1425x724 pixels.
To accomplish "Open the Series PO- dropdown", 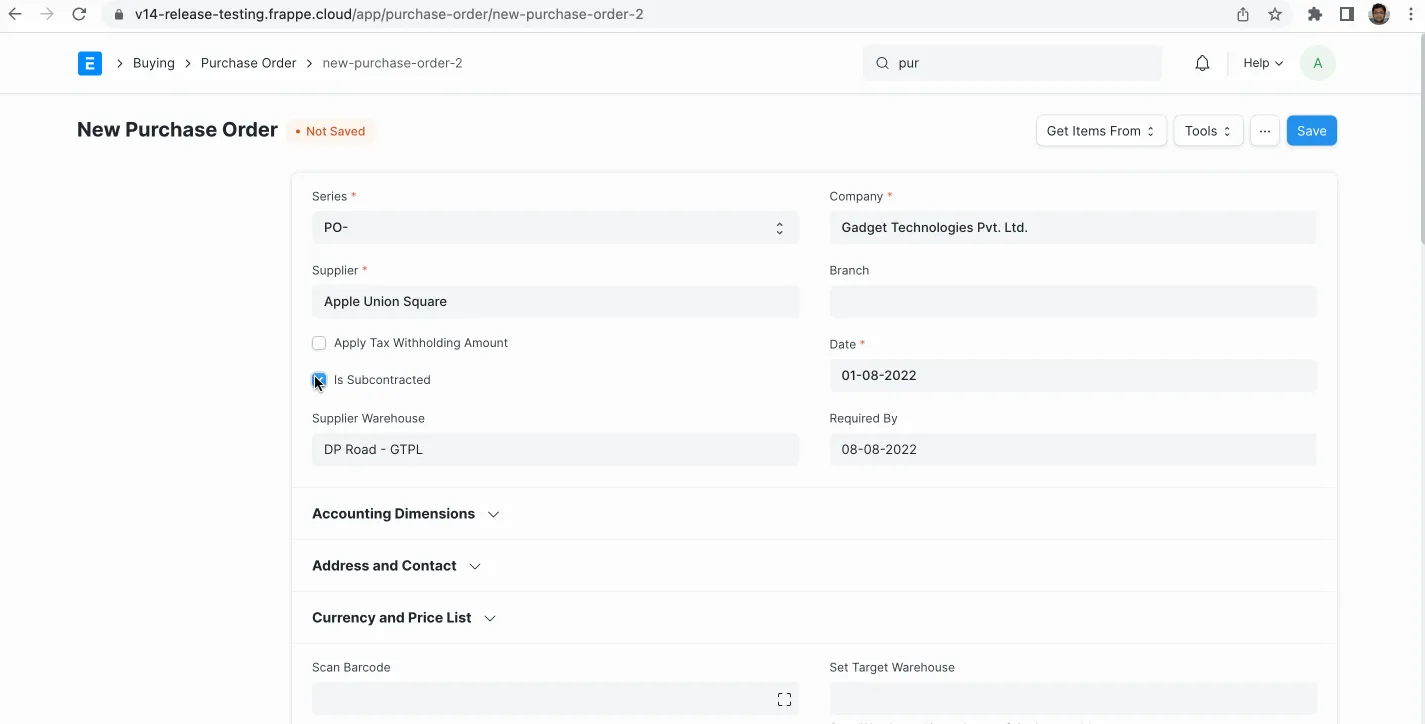I will [x=555, y=228].
